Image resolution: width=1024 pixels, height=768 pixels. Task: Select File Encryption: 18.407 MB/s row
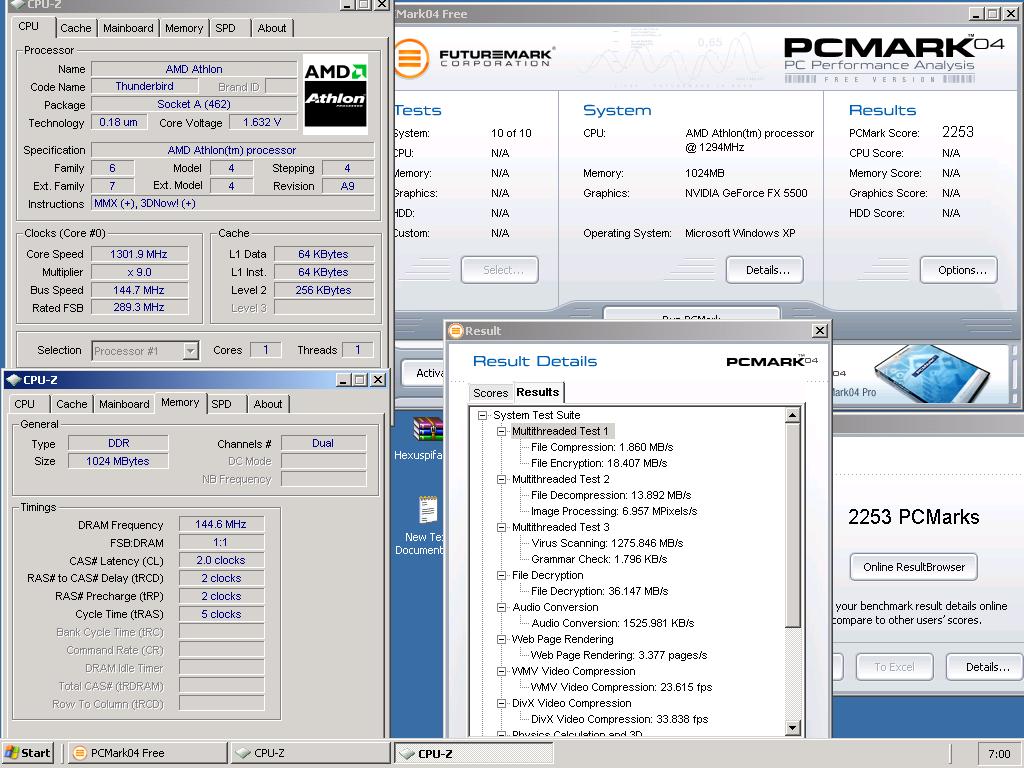599,463
